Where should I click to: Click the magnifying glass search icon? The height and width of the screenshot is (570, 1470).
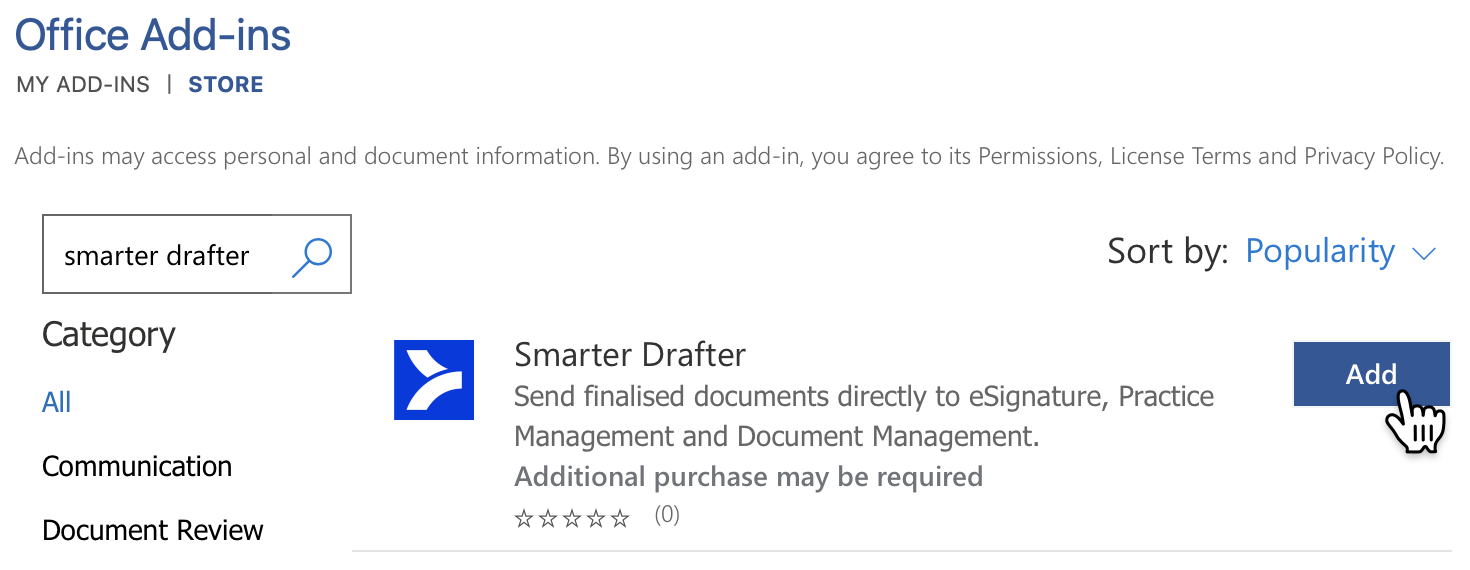coord(312,256)
